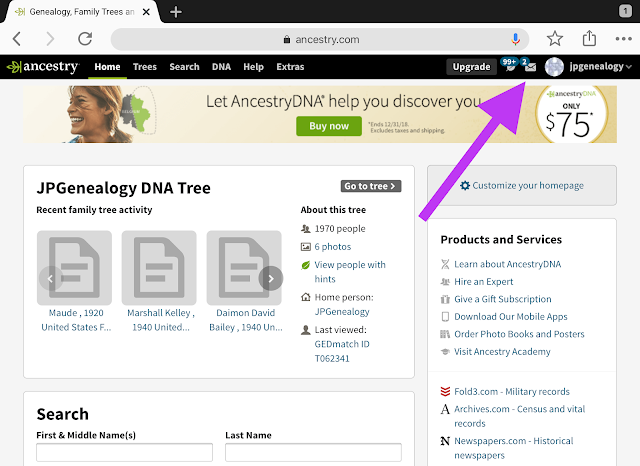Click the Upgrade button
This screenshot has width=640, height=466.
(x=471, y=67)
